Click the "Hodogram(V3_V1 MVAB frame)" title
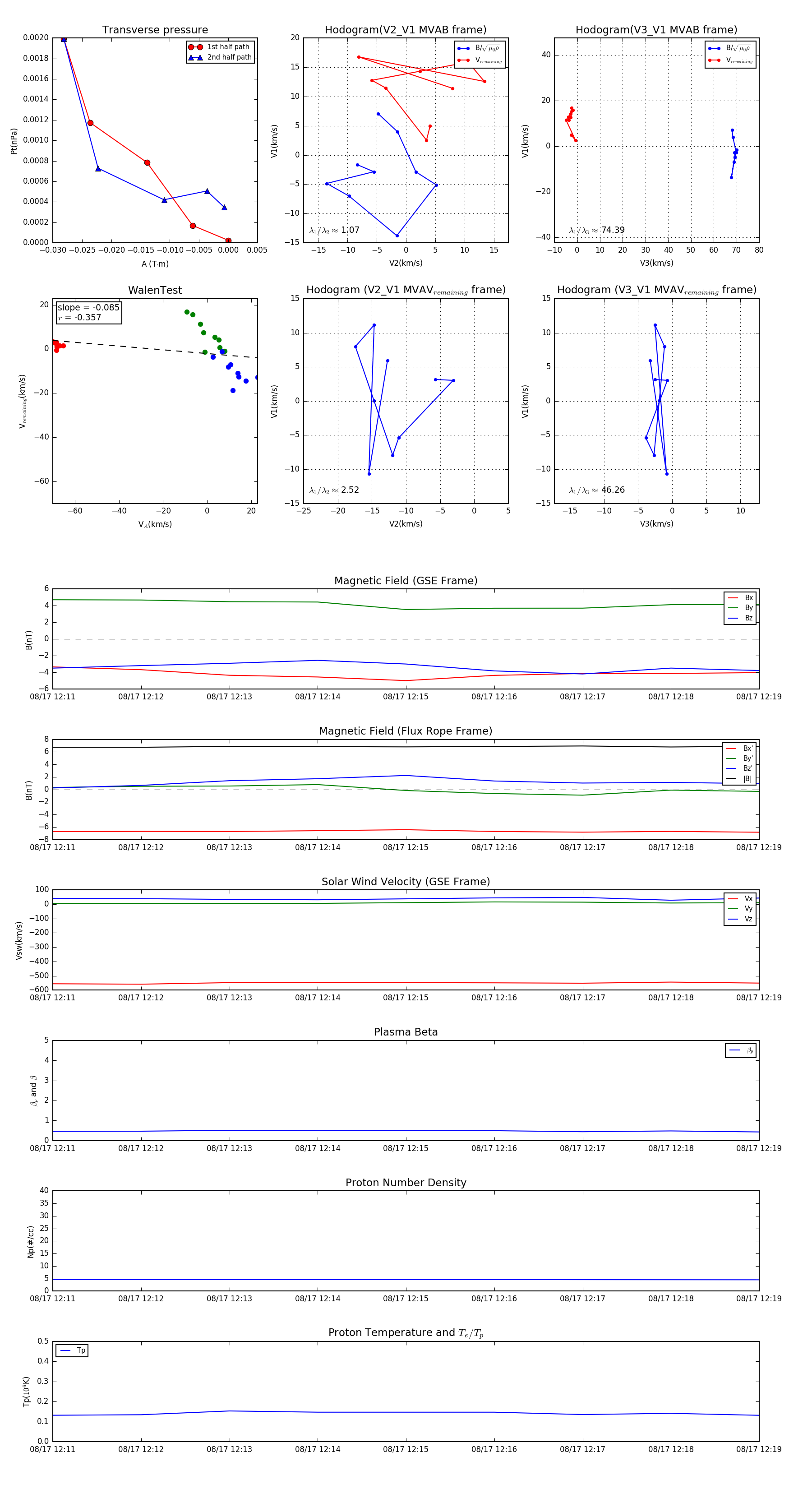This screenshot has width=812, height=1489. coord(656,30)
